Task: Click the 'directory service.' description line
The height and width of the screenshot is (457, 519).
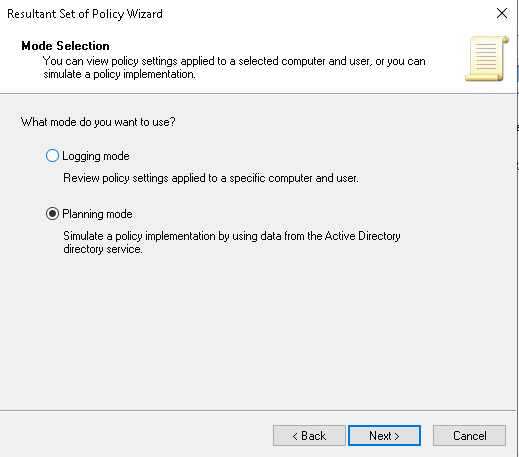Action: [103, 249]
